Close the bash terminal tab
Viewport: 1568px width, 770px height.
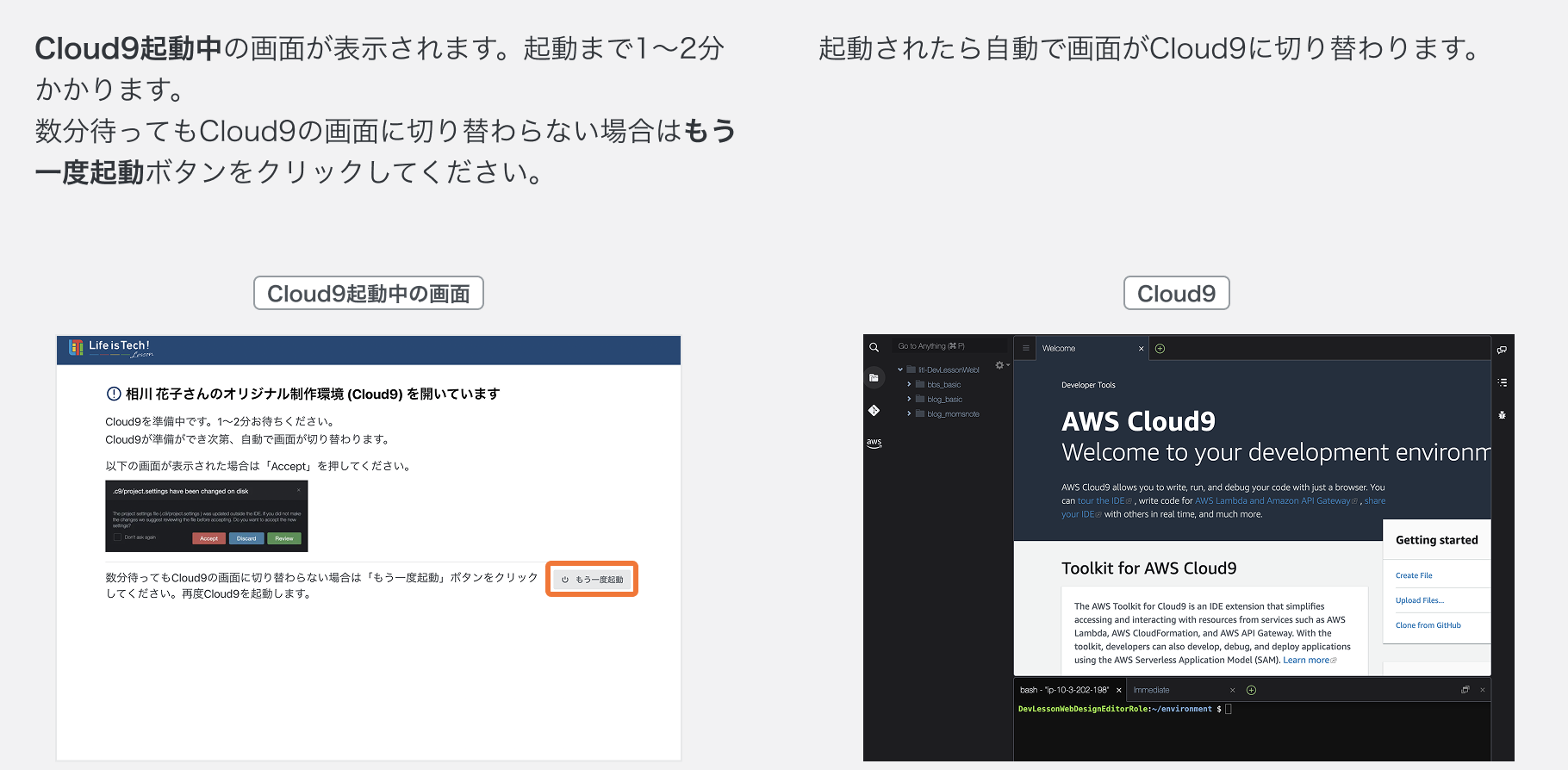point(1119,690)
